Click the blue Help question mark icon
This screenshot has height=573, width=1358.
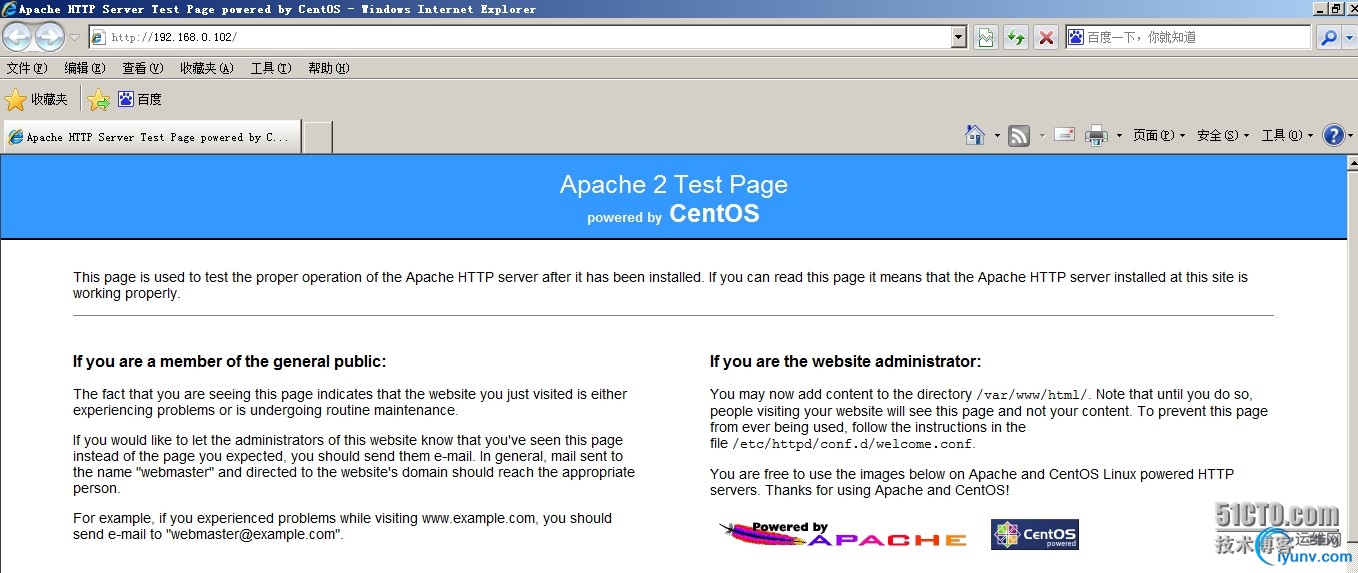click(x=1333, y=135)
